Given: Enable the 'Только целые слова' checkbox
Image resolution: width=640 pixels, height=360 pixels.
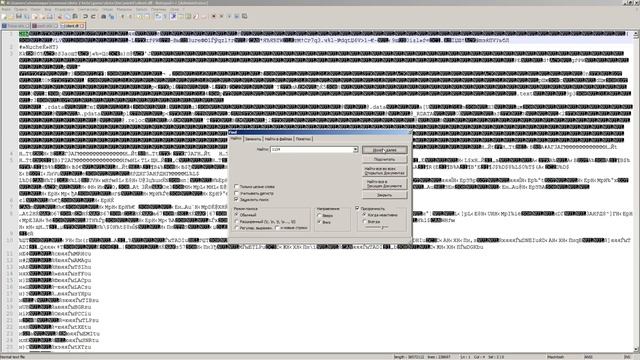Looking at the screenshot, I should pyautogui.click(x=236, y=187).
